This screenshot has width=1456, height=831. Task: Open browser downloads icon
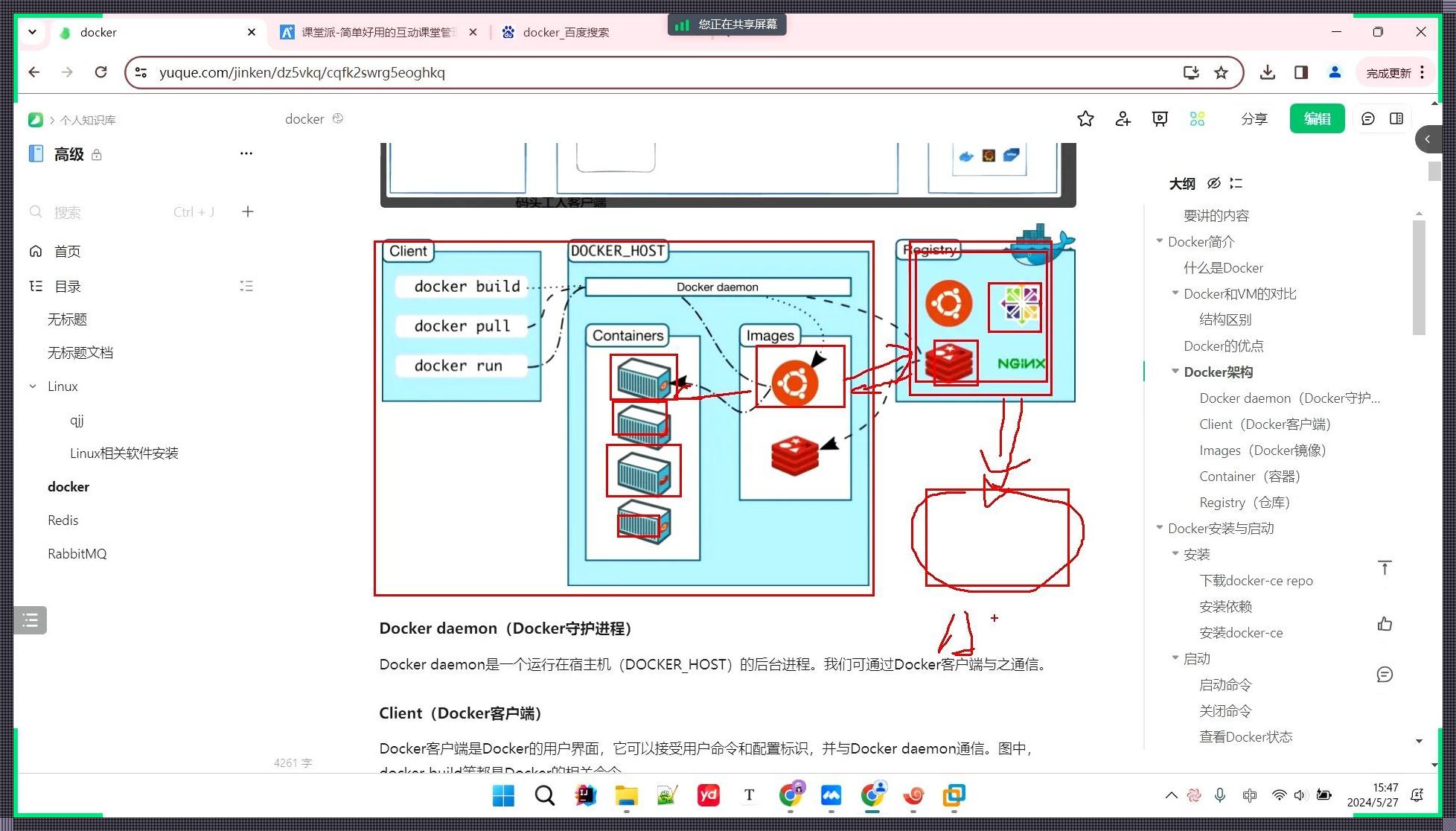1268,72
